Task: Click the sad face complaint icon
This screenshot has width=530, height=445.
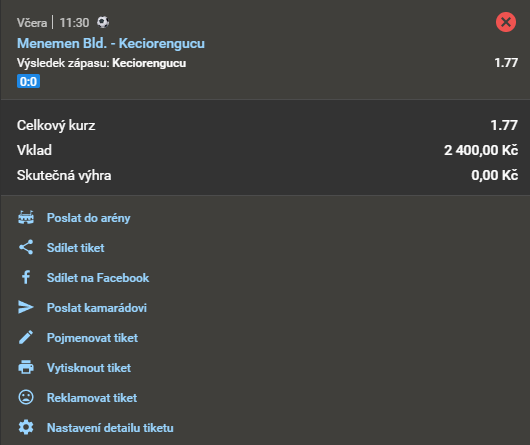Action: 26,397
